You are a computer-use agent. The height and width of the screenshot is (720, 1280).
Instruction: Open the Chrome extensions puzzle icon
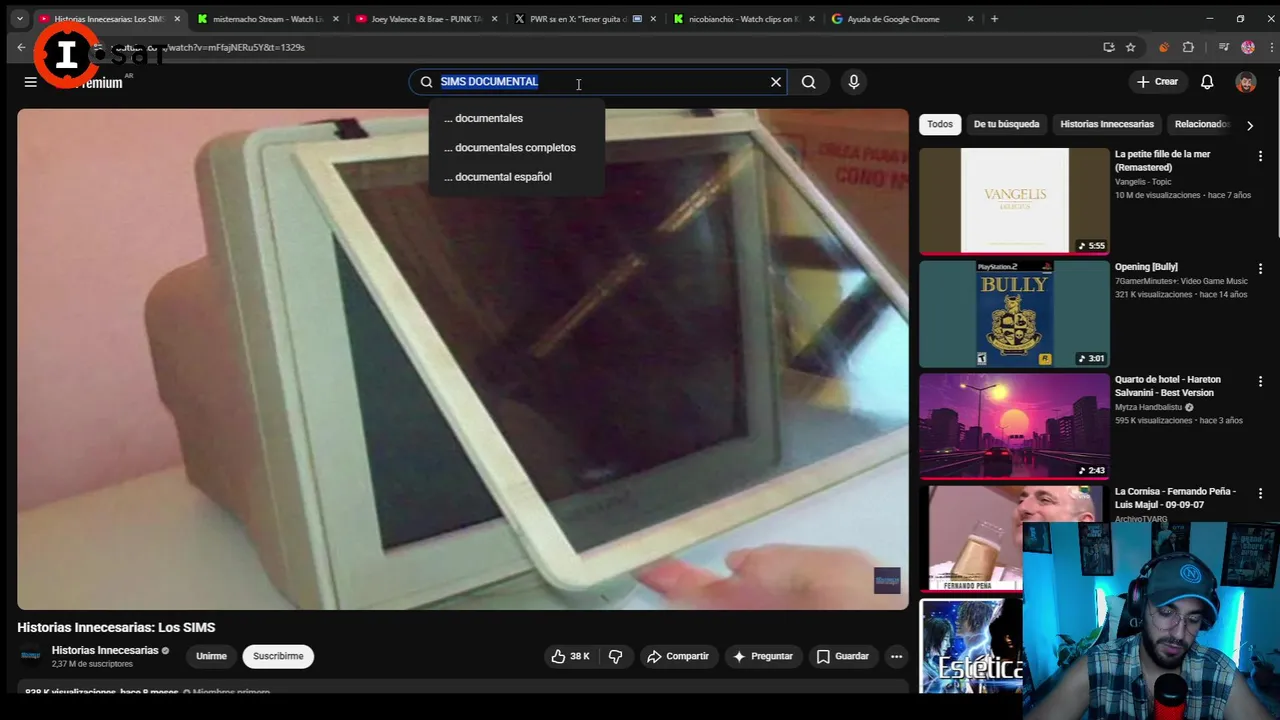pyautogui.click(x=1188, y=47)
